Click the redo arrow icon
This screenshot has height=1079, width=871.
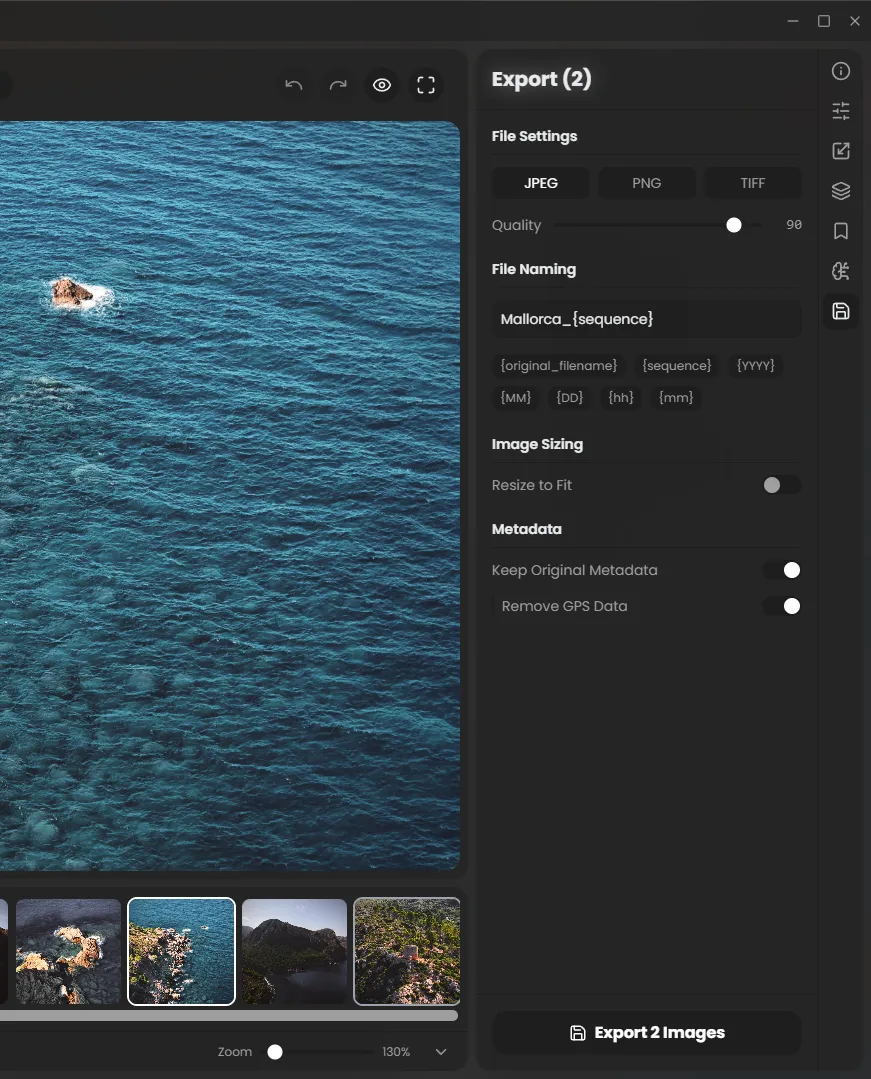(338, 85)
